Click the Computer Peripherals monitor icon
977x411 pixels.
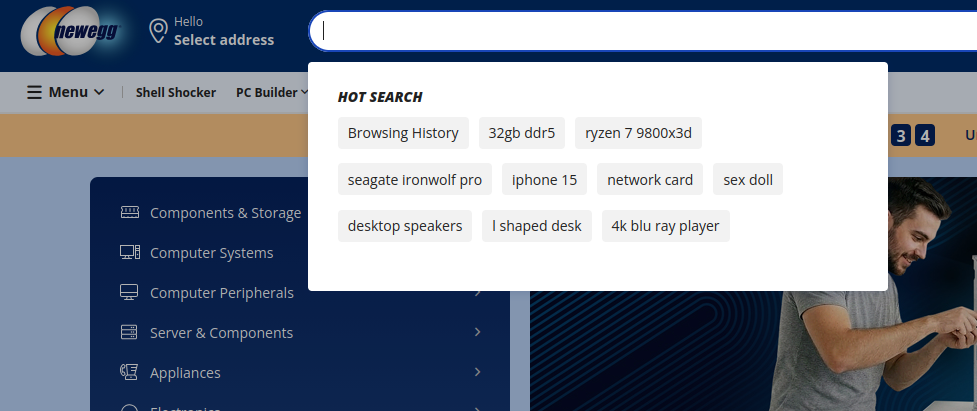[129, 292]
